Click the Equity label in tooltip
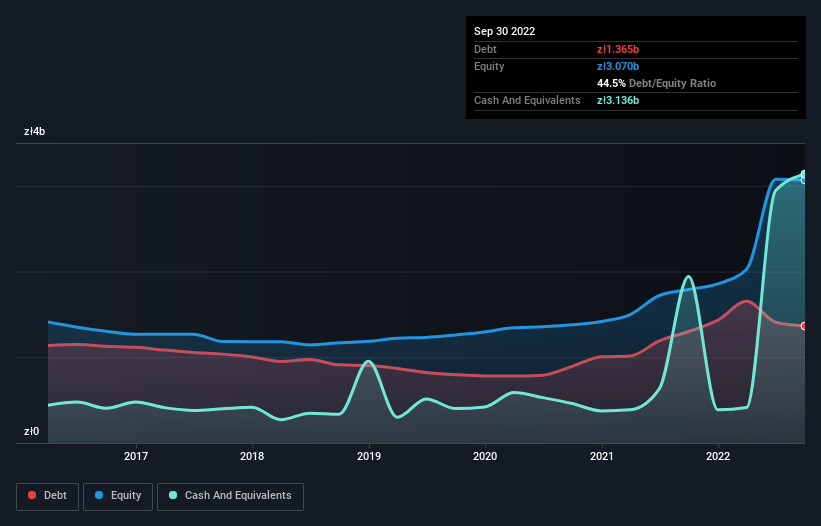821x526 pixels. 489,66
